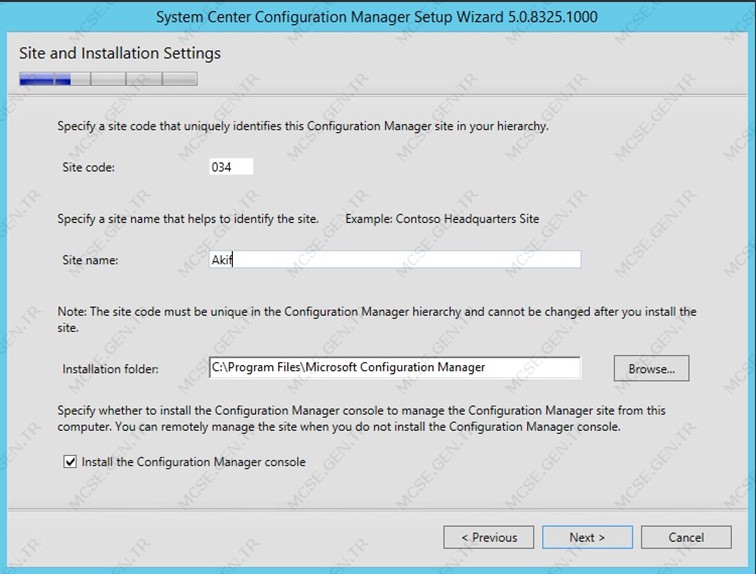Click the first filled progress bar segment

(x=37, y=79)
